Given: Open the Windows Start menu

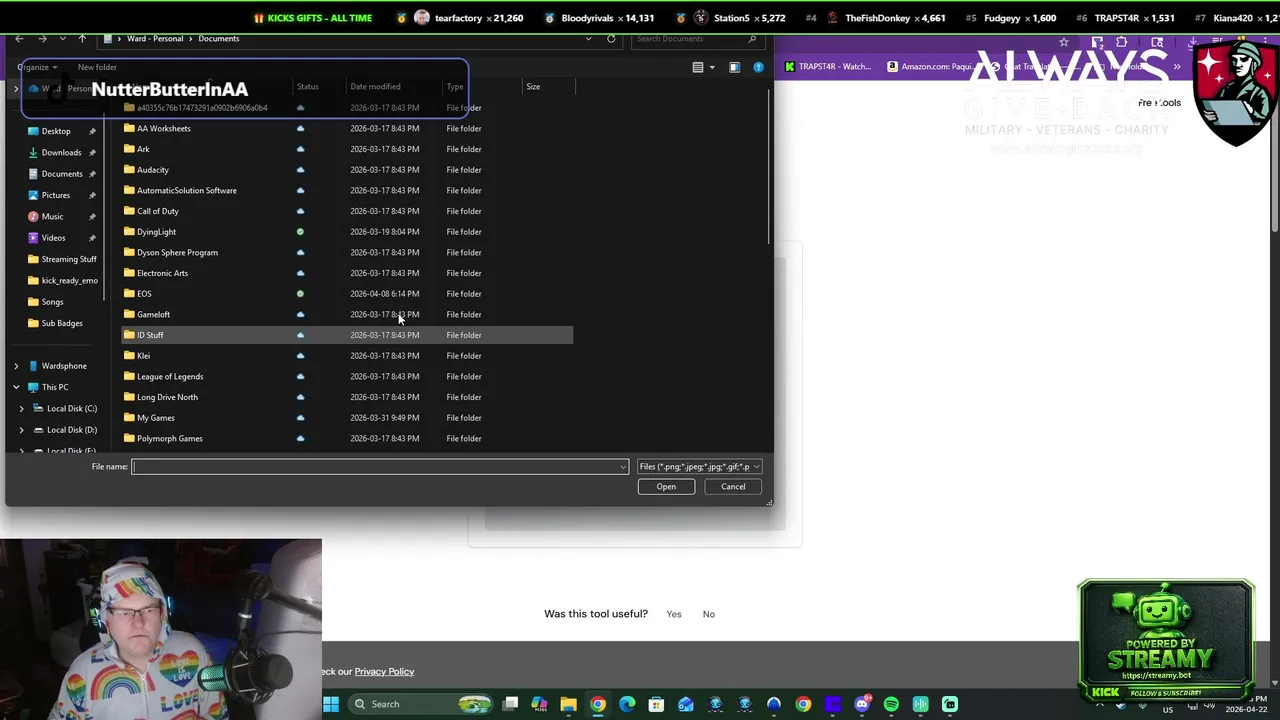Looking at the screenshot, I should 331,704.
